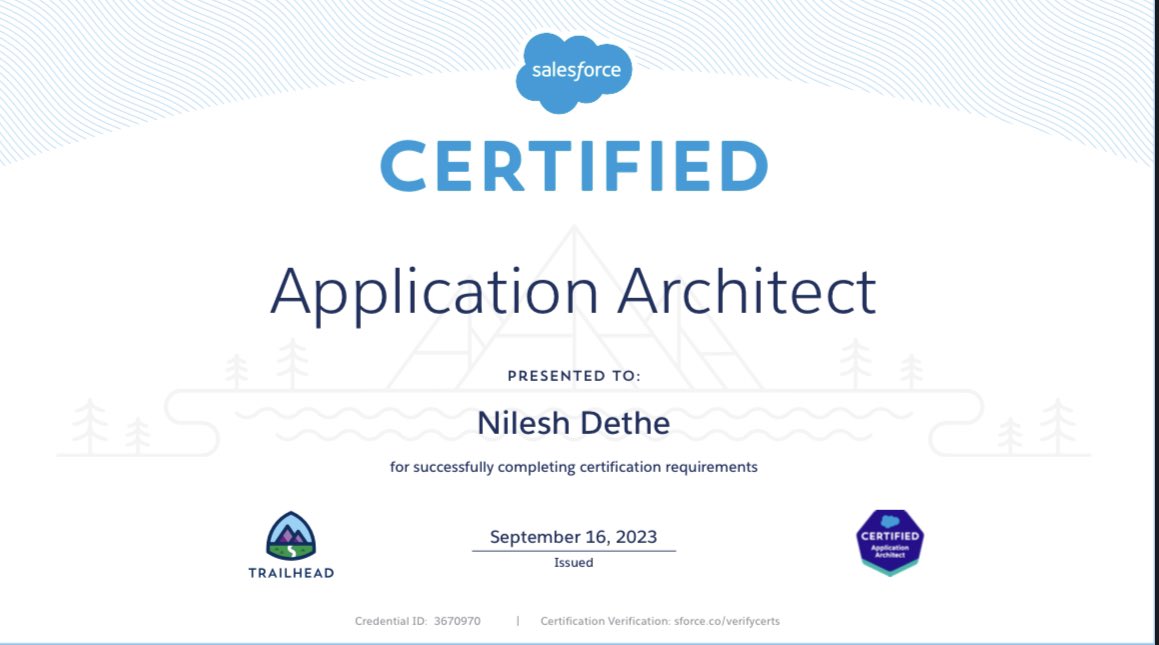Click the Issued label

574,562
